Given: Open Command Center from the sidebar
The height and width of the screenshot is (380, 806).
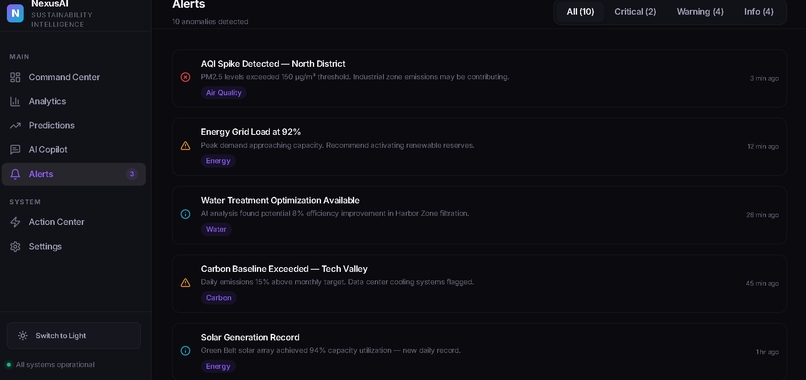Looking at the screenshot, I should pyautogui.click(x=74, y=77).
